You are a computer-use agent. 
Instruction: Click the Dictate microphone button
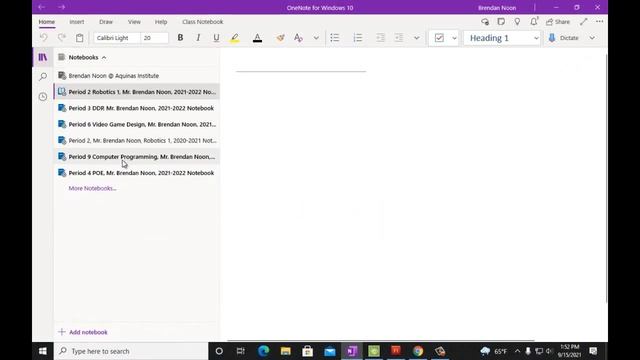pyautogui.click(x=565, y=38)
